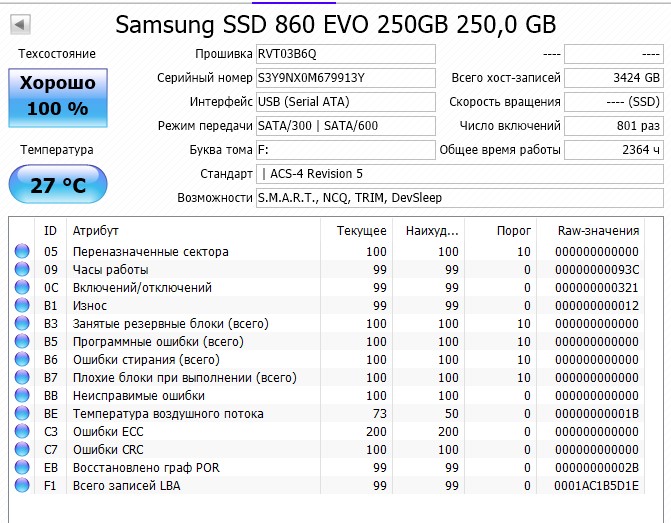Image resolution: width=671 pixels, height=523 pixels.
Task: Click the Порог column header
Action: (500, 231)
